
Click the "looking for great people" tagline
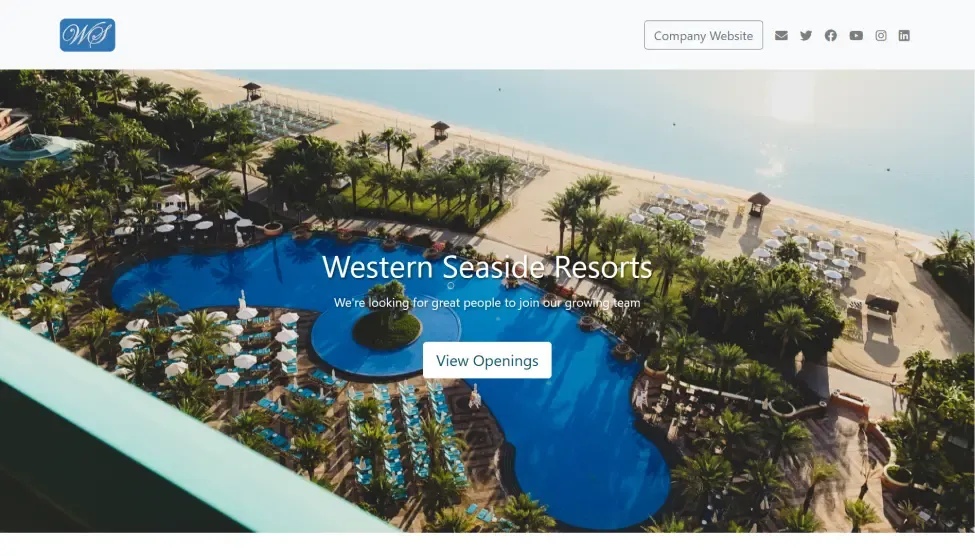(x=487, y=303)
